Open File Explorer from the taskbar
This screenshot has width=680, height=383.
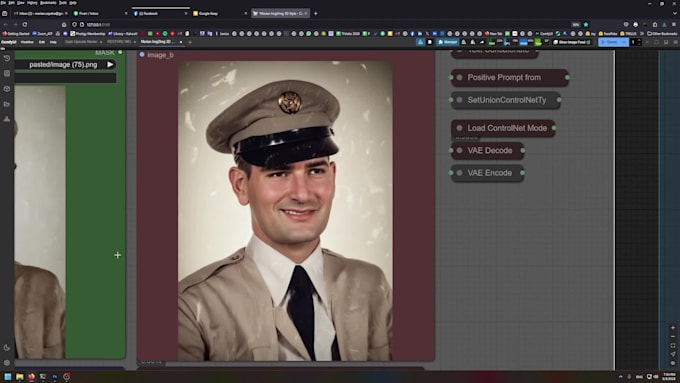point(20,376)
